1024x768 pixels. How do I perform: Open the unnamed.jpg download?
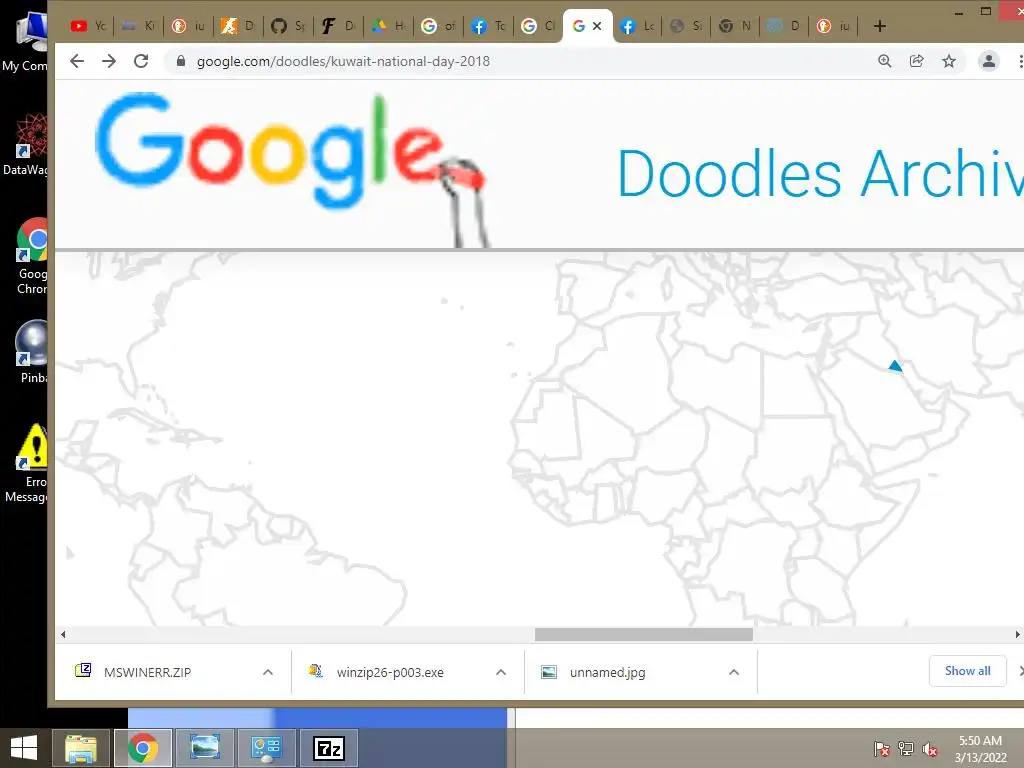point(607,672)
